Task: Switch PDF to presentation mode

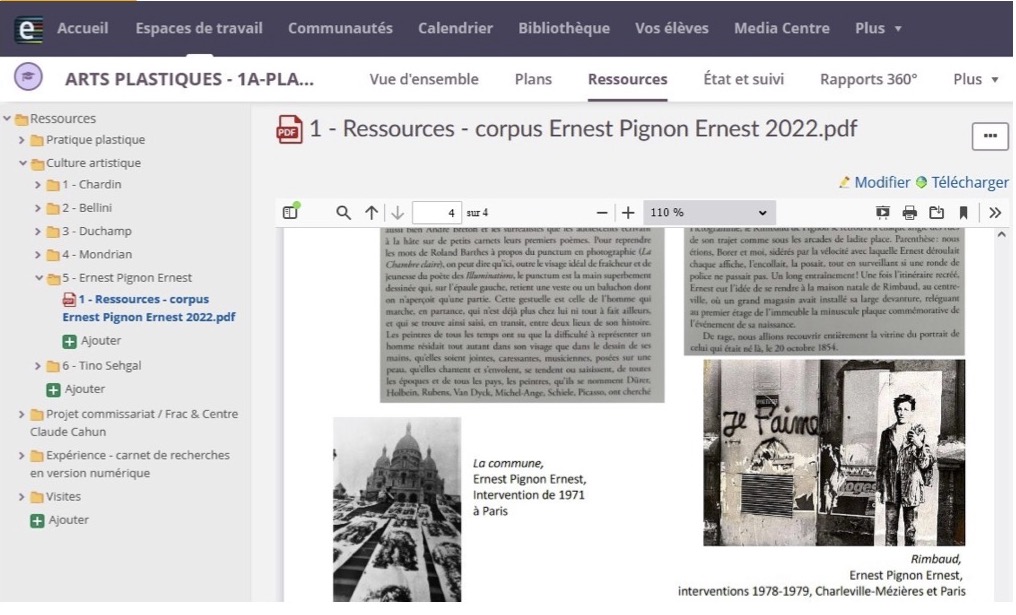Action: [x=882, y=213]
